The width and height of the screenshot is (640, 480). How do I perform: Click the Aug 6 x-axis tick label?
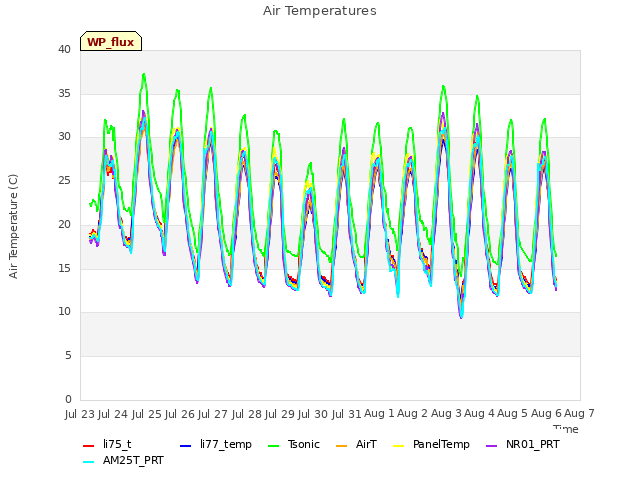pos(546,414)
